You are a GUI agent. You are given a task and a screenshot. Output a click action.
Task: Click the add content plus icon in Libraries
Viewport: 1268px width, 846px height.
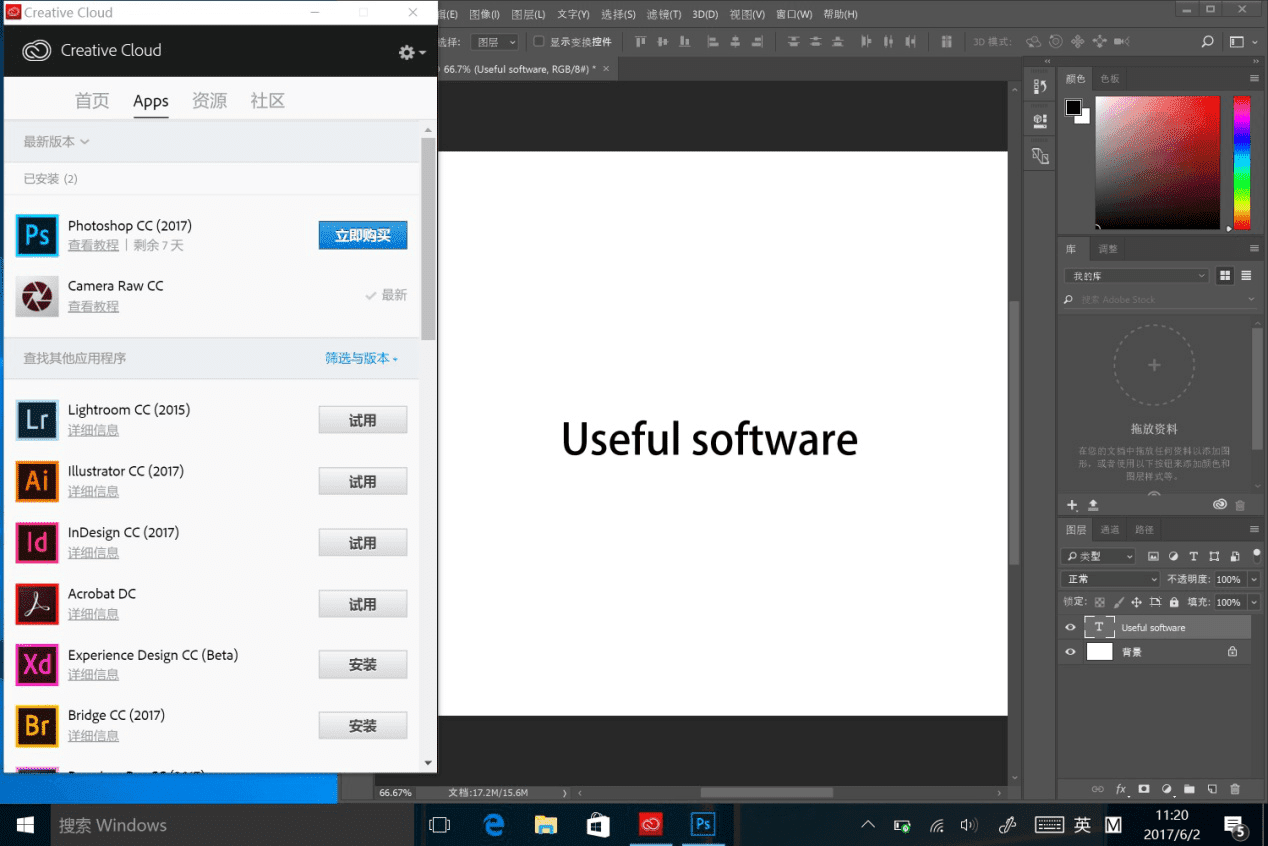1072,505
